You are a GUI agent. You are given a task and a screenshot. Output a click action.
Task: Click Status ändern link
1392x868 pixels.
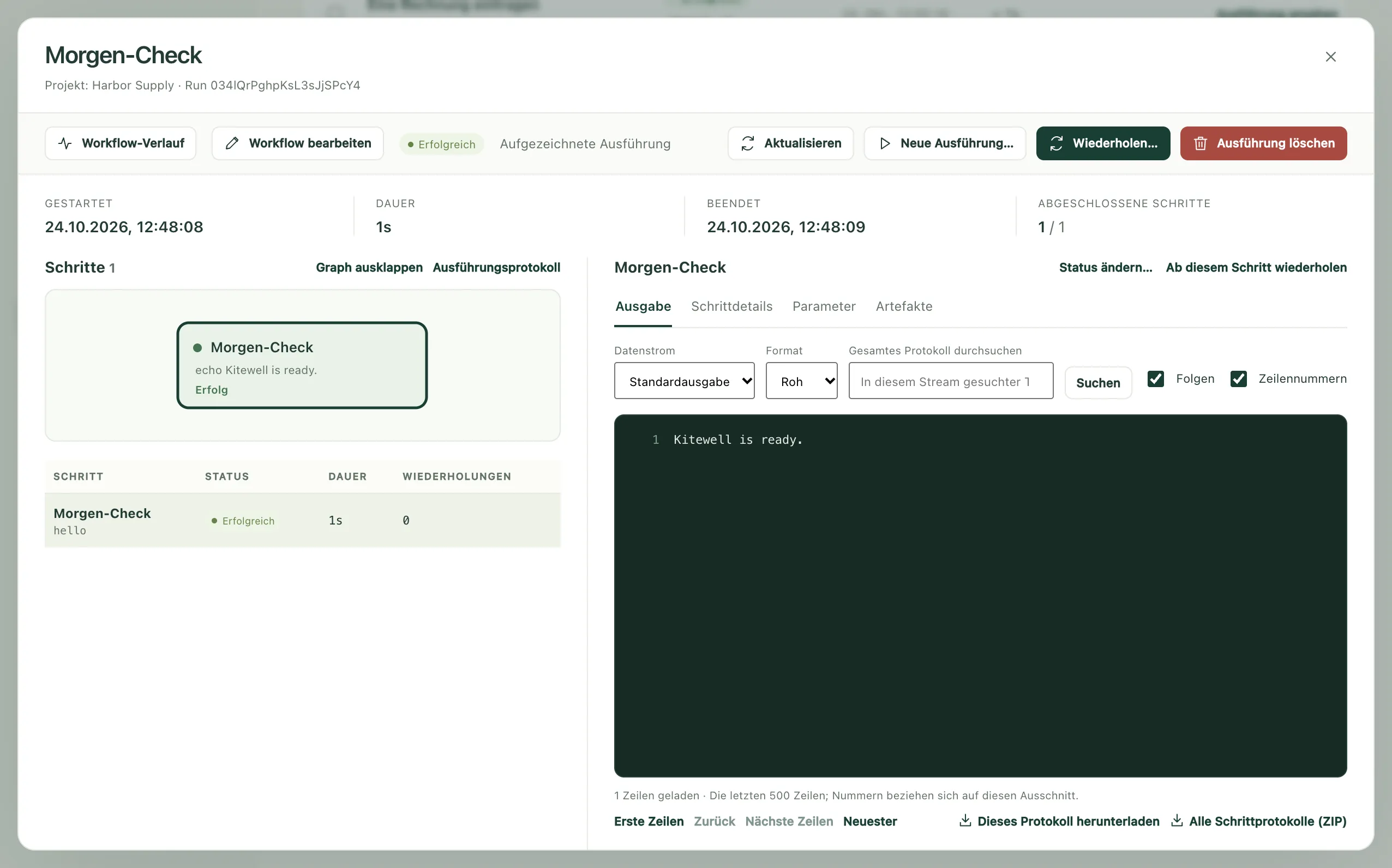pos(1106,268)
